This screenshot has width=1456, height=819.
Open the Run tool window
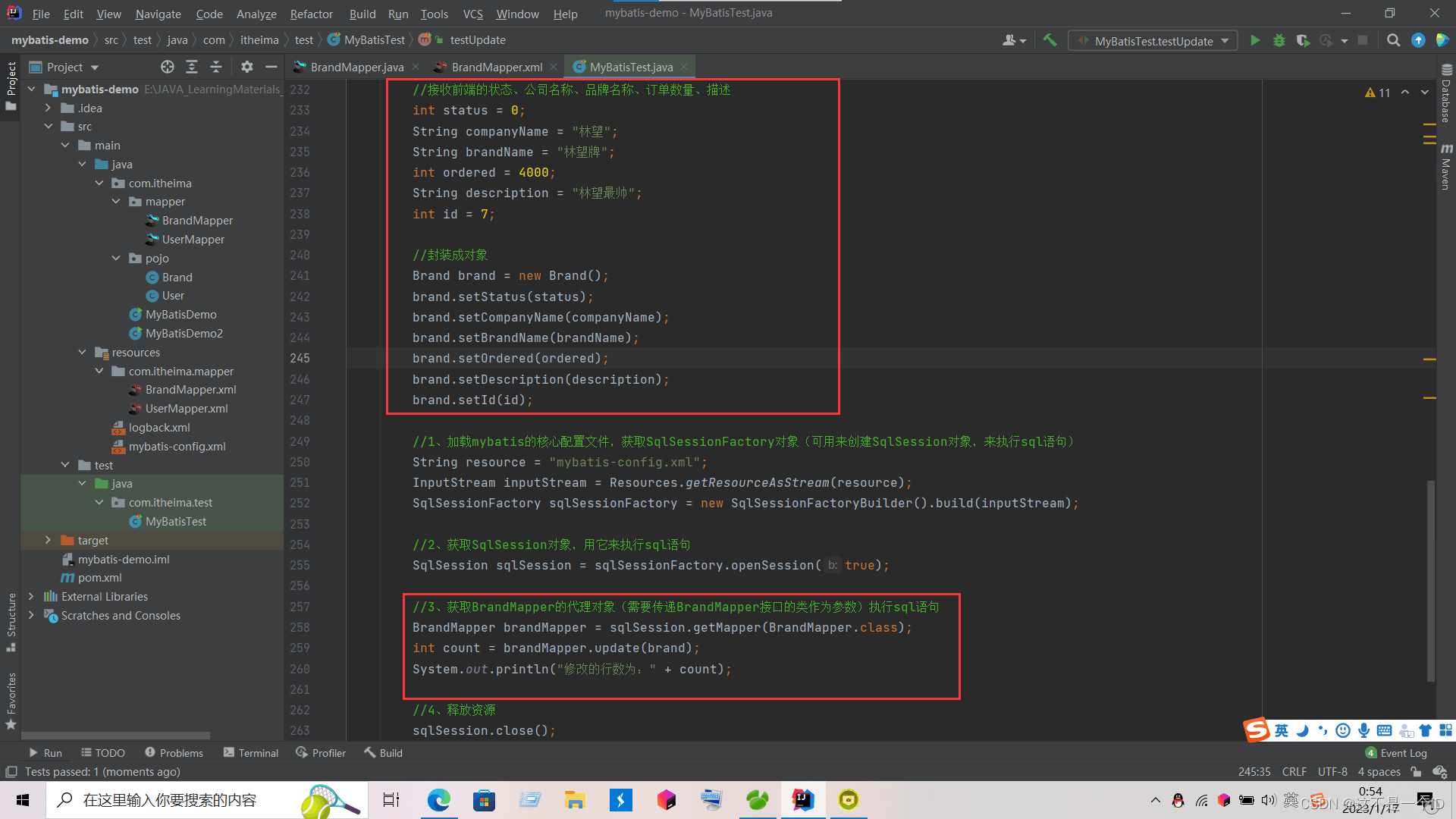point(45,753)
